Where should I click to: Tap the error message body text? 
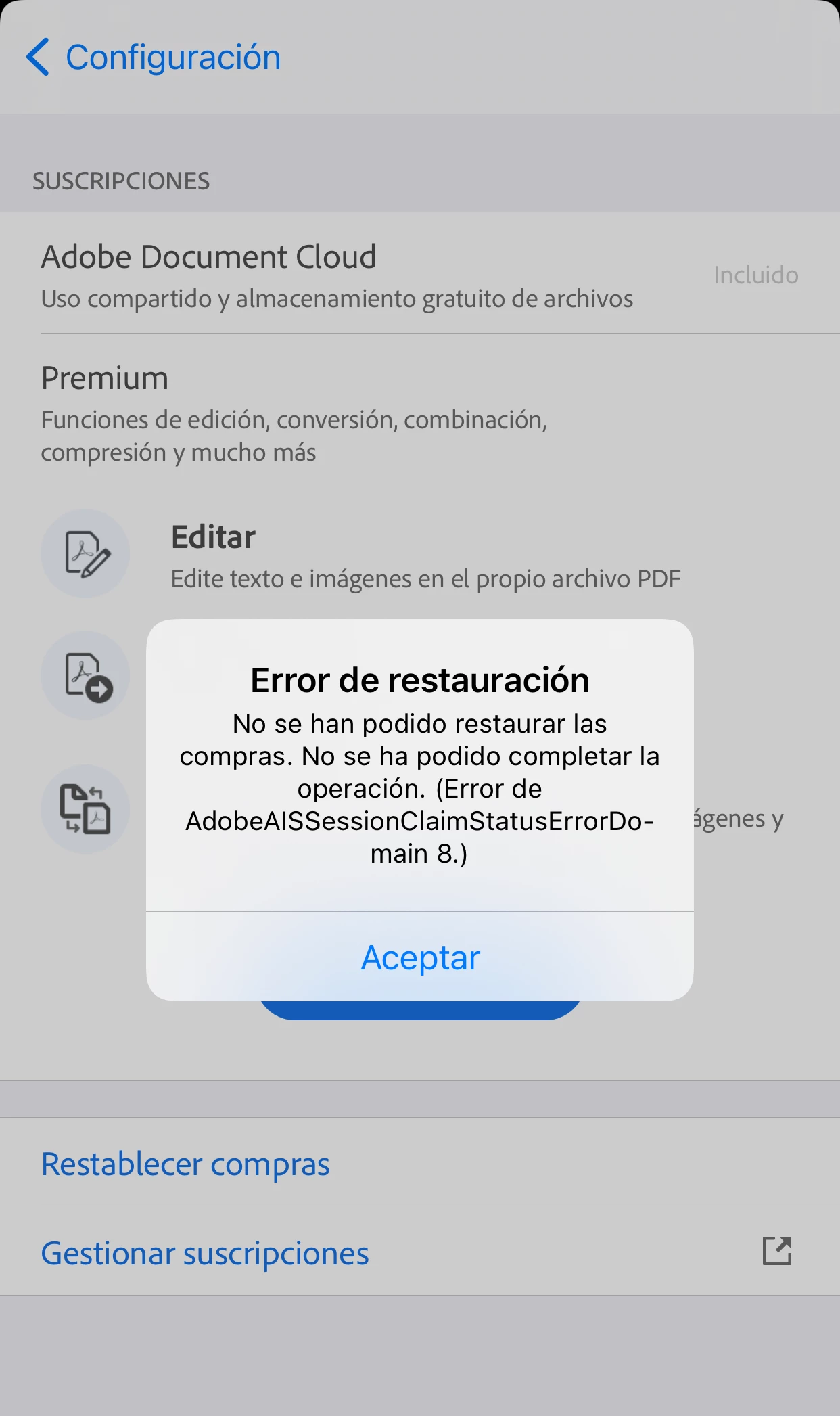[420, 789]
